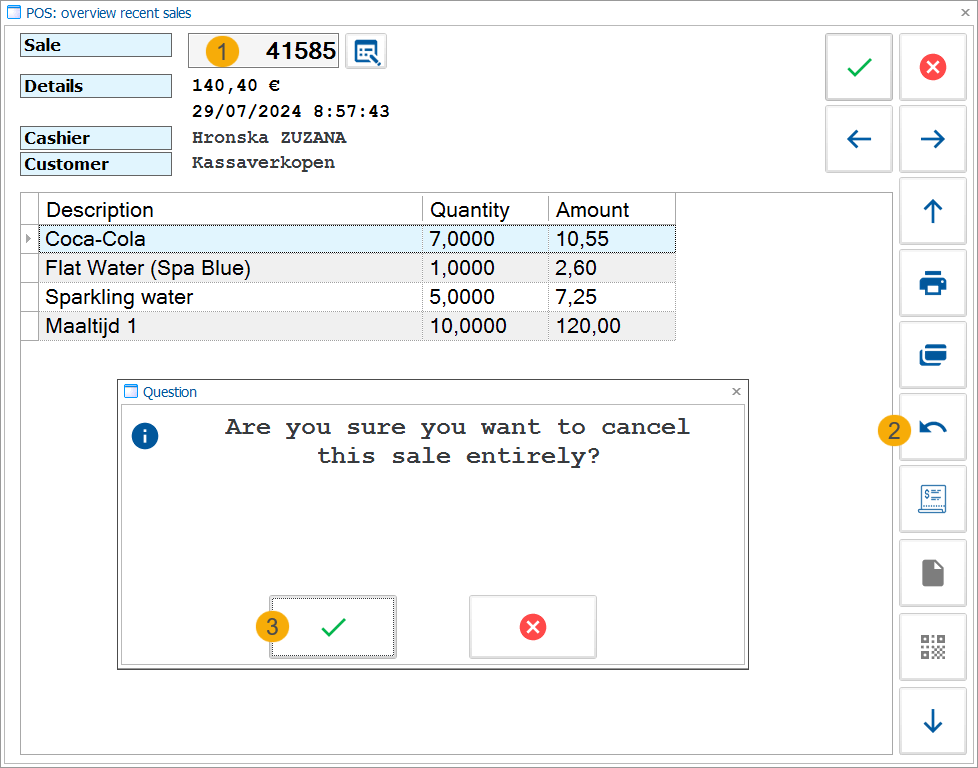Image resolution: width=978 pixels, height=768 pixels.
Task: Click the document file icon button
Action: 932,572
